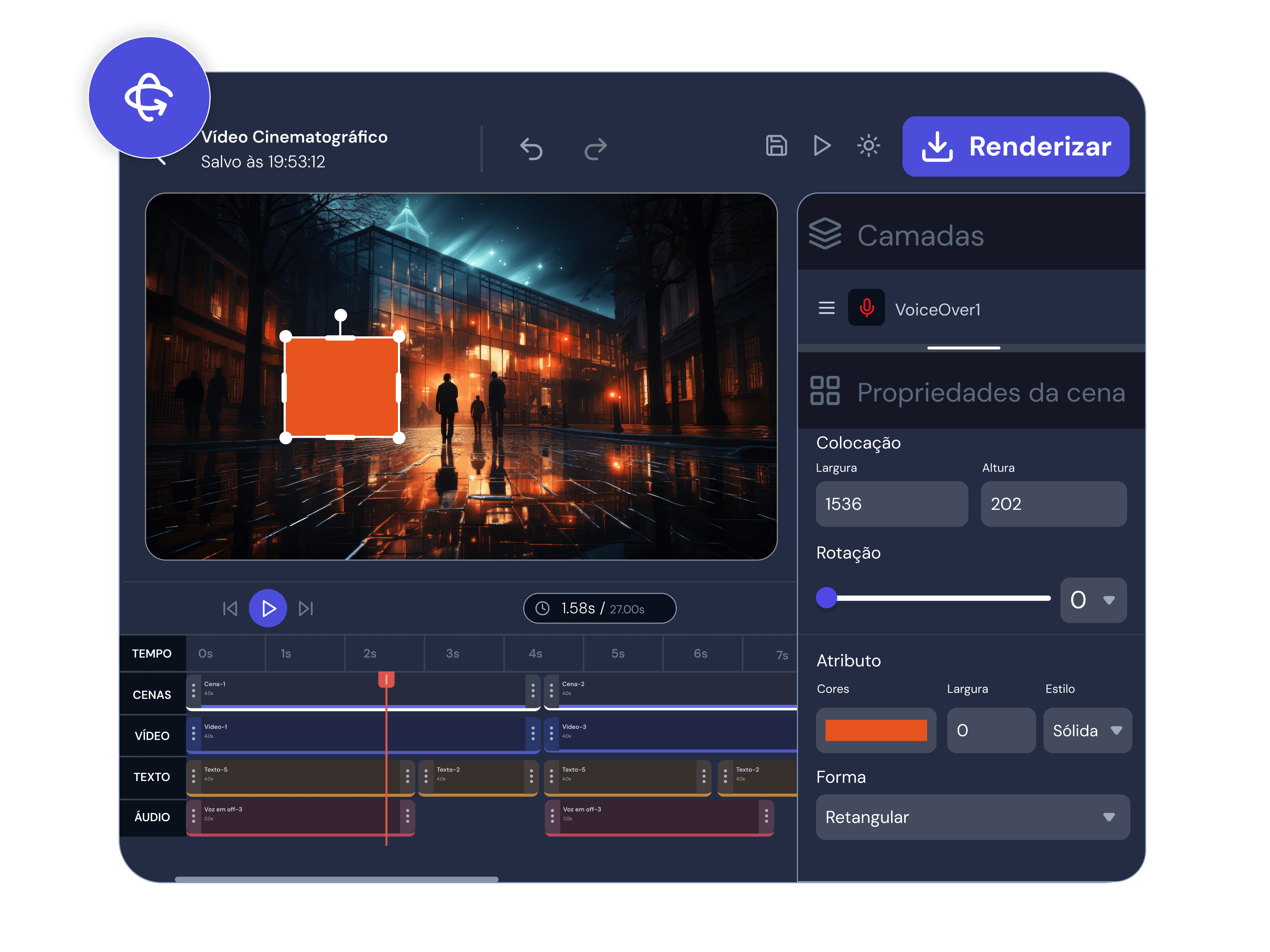Click the redo arrow icon
Viewport: 1270px width, 952px height.
(595, 149)
